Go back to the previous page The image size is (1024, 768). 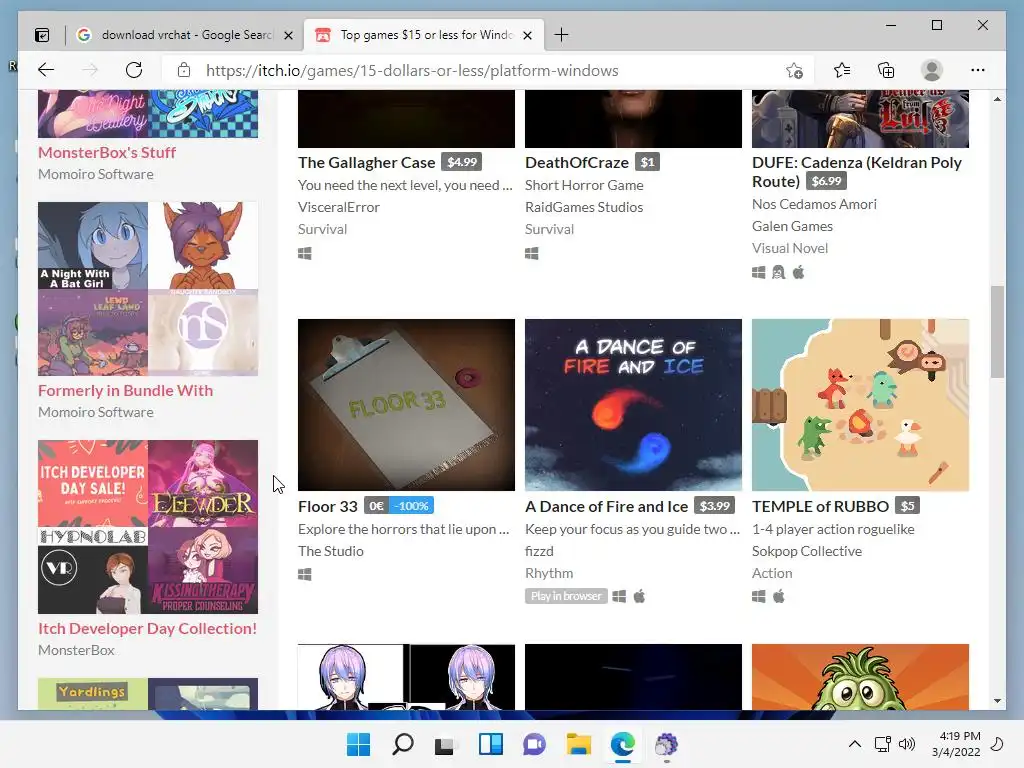pyautogui.click(x=46, y=70)
